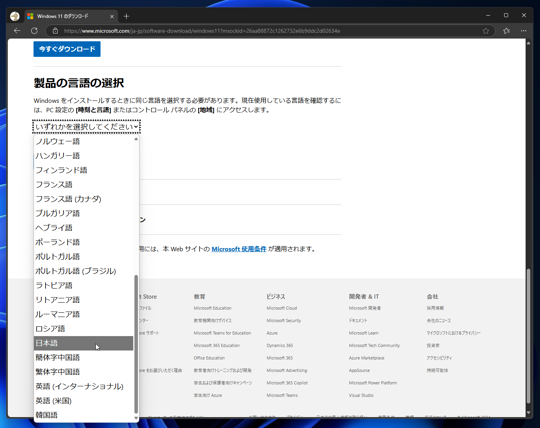Select ラトビア語 language option
This screenshot has height=428, width=540.
click(x=83, y=285)
